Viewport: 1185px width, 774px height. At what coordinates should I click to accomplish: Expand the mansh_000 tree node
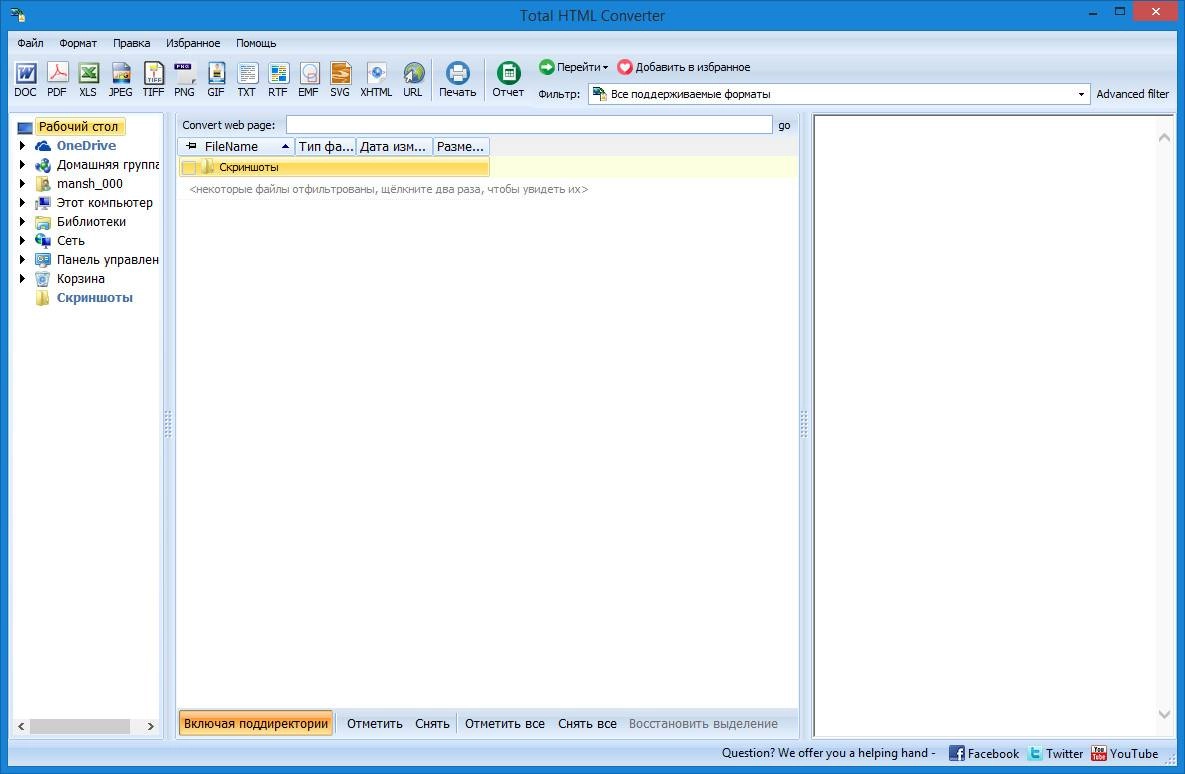pyautogui.click(x=22, y=184)
